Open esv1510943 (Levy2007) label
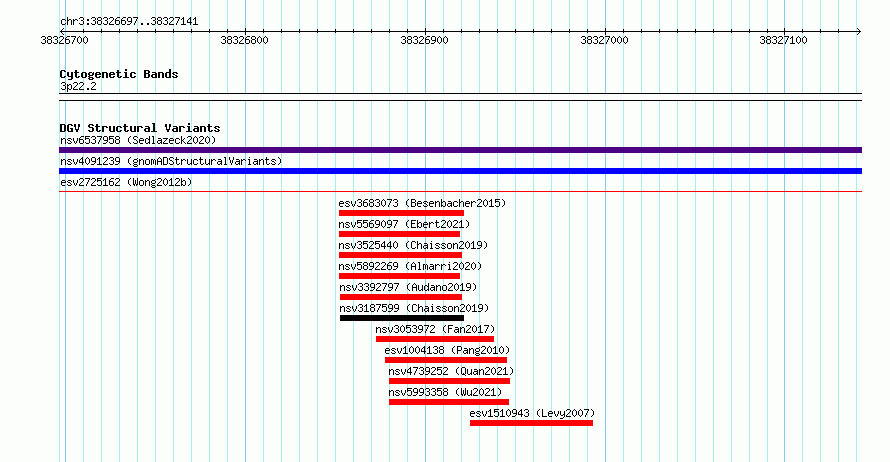Screen dimensions: 890x462 click(x=532, y=413)
